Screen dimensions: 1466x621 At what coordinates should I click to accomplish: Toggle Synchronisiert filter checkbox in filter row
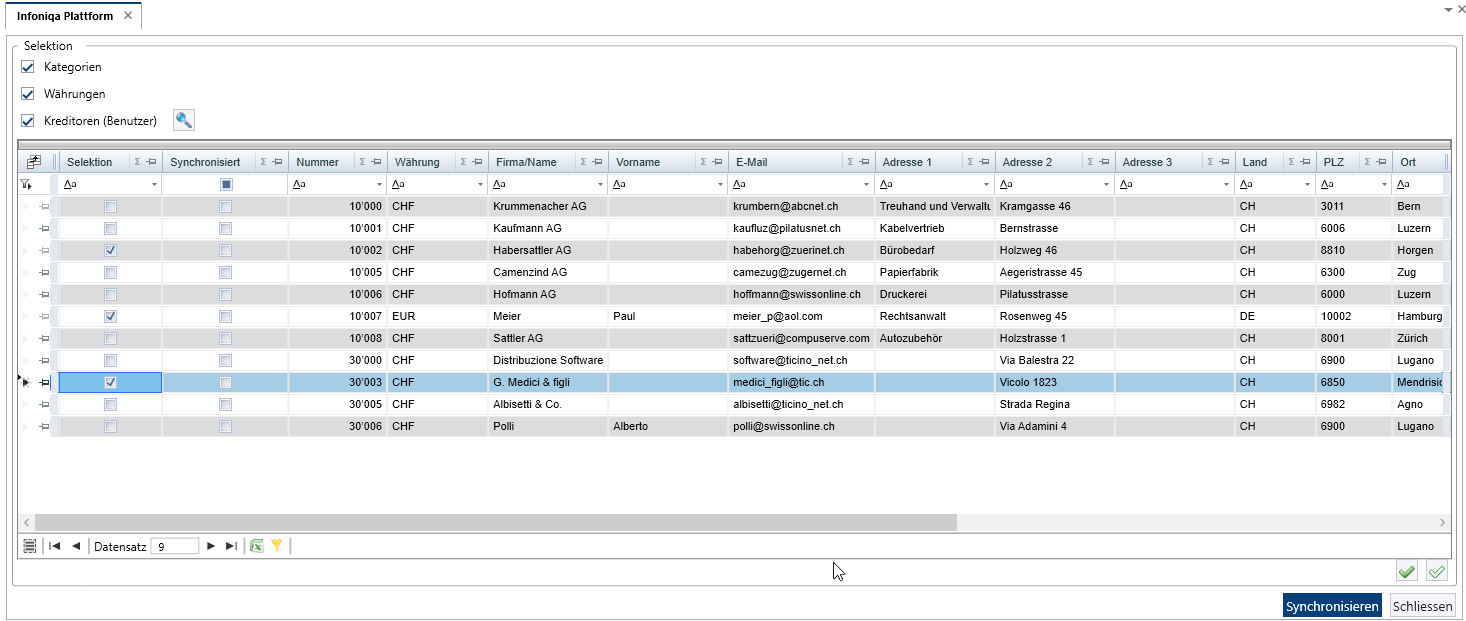(226, 184)
